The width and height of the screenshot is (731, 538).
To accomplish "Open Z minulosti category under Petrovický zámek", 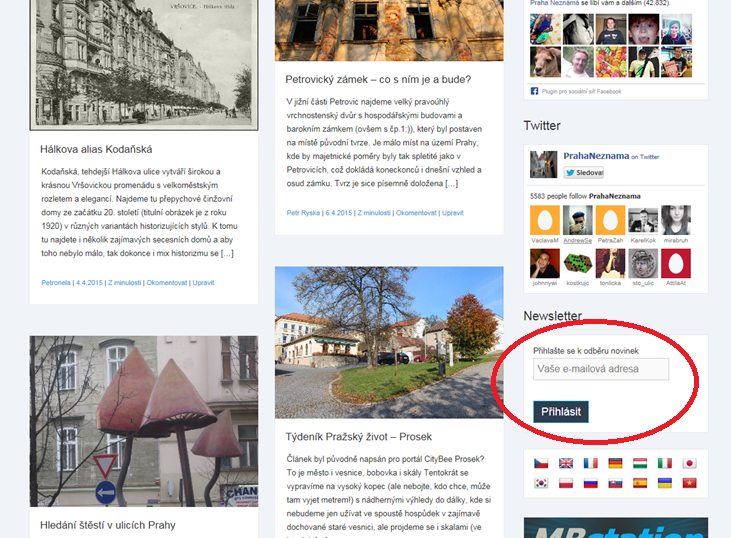I will tap(374, 213).
